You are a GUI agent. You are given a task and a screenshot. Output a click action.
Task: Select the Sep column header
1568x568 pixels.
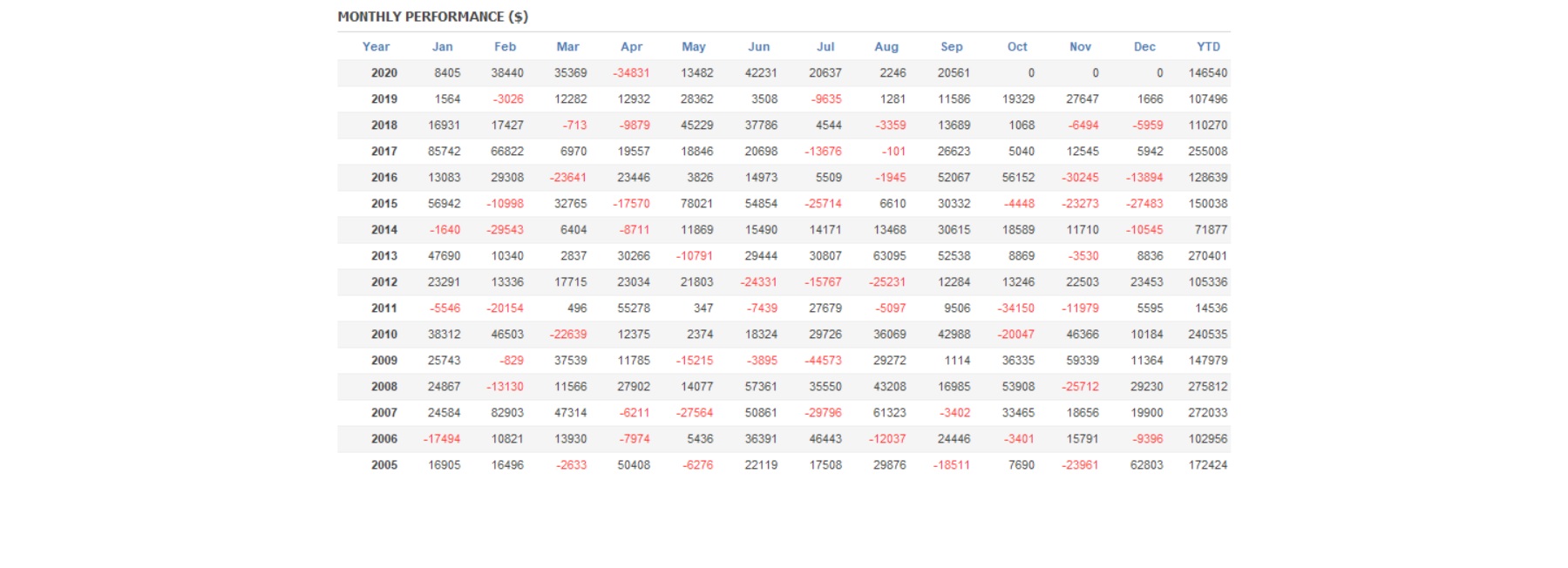pyautogui.click(x=951, y=47)
